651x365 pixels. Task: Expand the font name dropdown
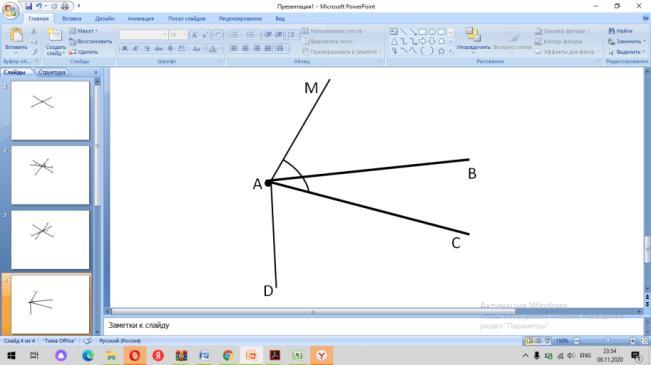click(164, 35)
